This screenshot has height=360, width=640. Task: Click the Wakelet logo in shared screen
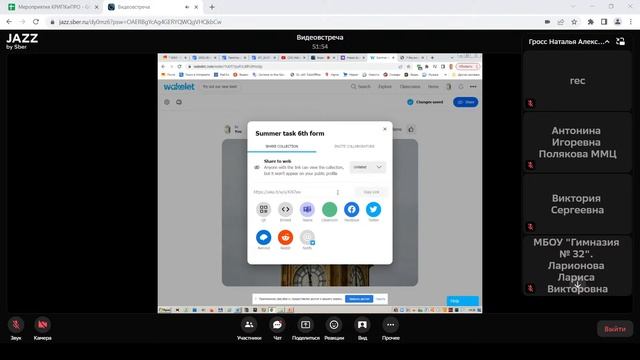[179, 87]
